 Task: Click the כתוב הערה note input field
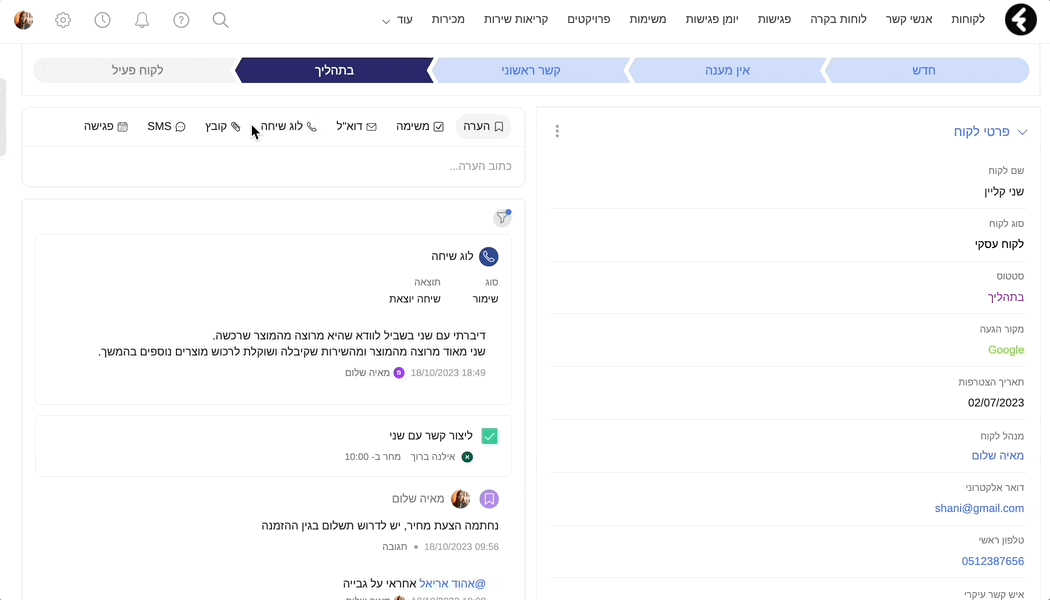pyautogui.click(x=273, y=166)
